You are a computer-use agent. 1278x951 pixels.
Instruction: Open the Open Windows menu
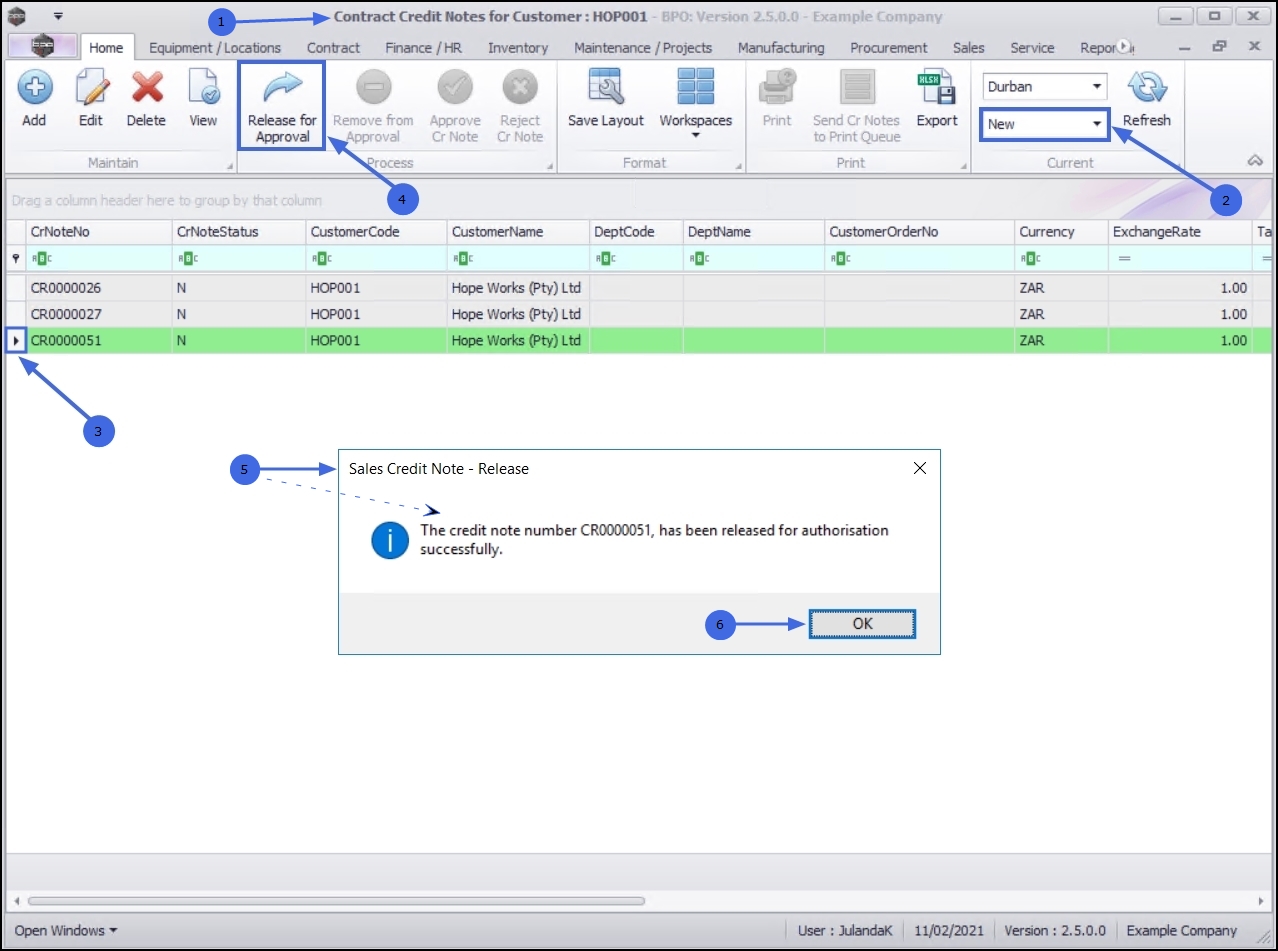[65, 930]
